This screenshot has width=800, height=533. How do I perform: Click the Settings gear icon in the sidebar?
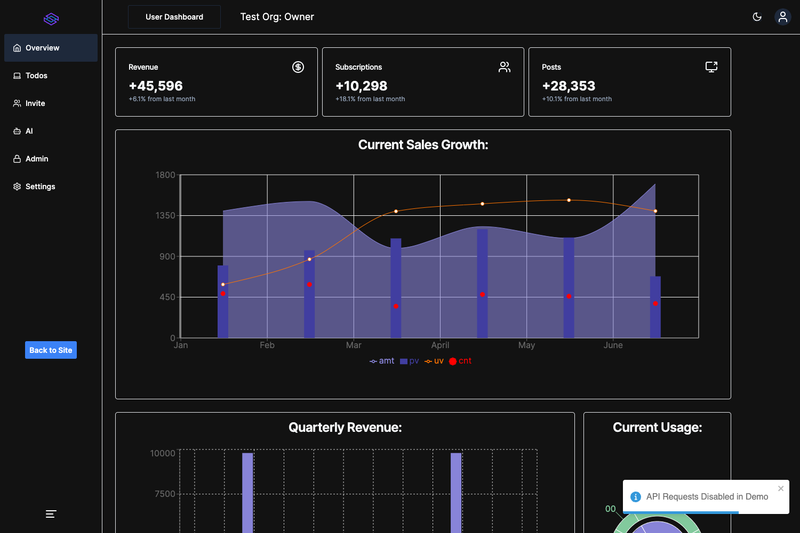(x=17, y=187)
